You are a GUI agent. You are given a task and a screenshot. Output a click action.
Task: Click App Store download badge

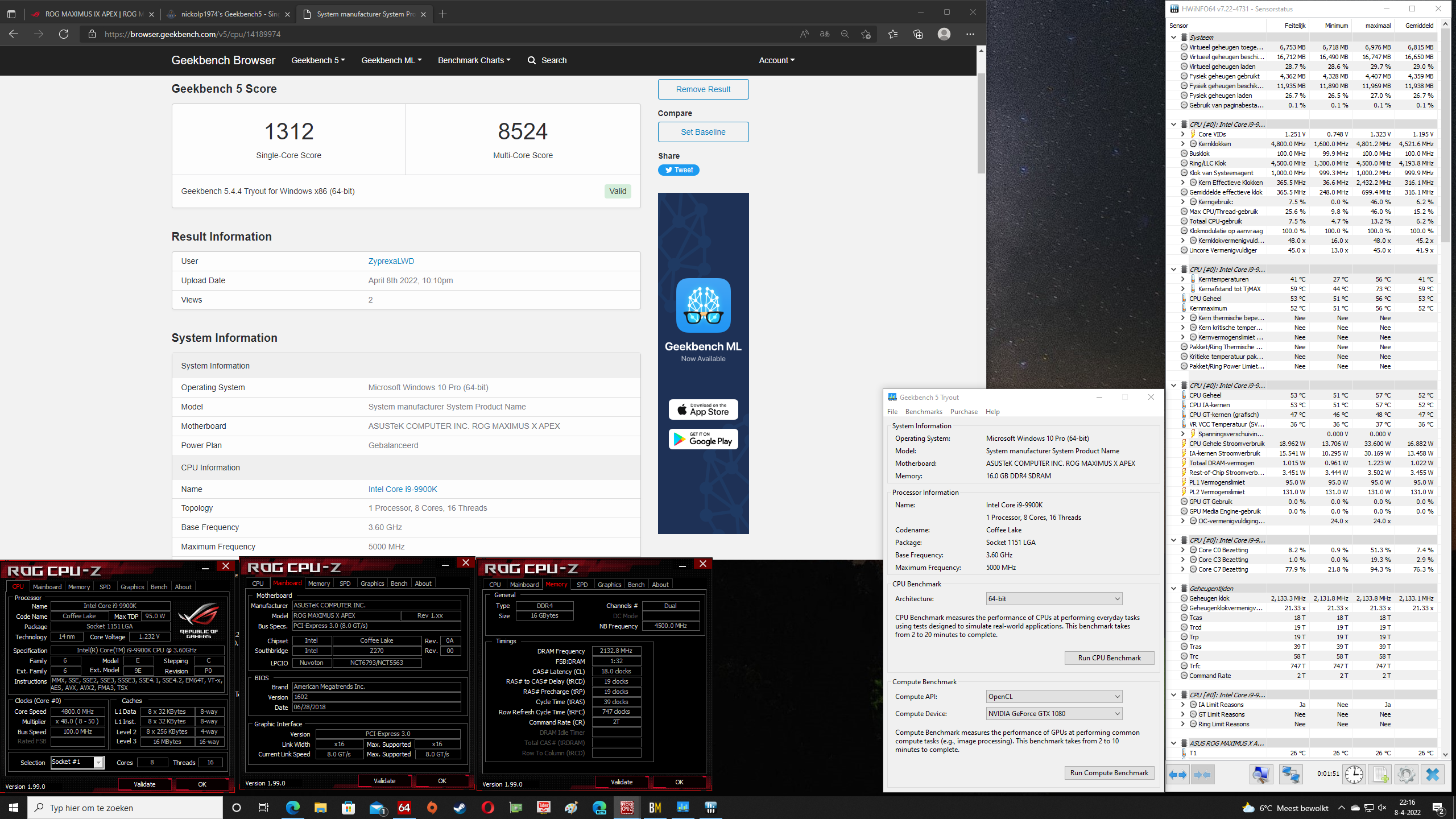point(703,409)
